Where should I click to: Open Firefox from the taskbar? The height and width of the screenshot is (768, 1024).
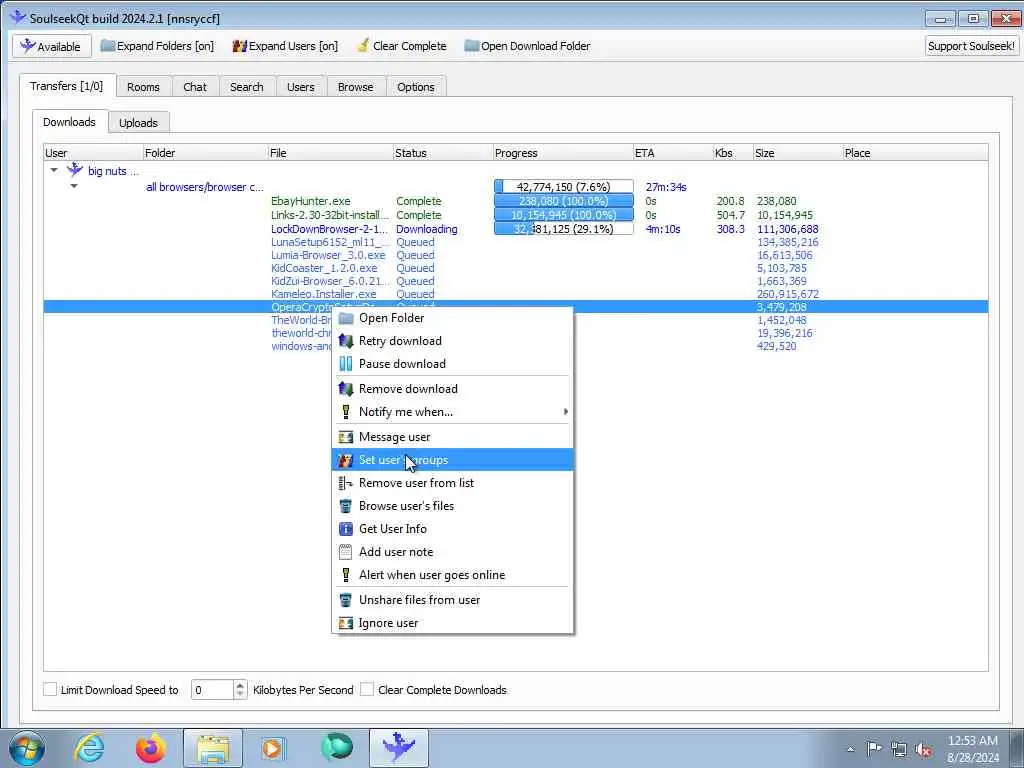click(x=150, y=747)
